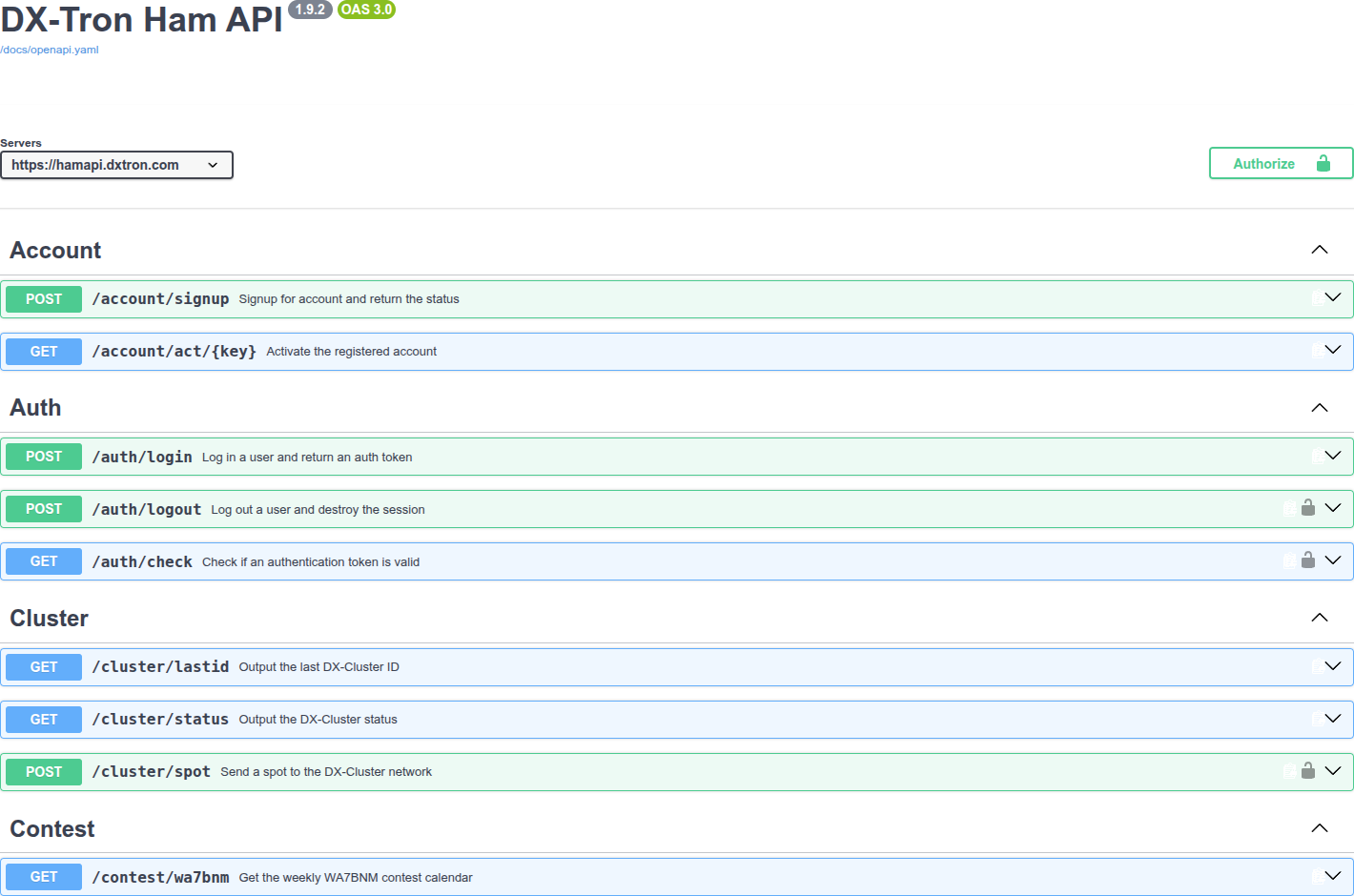Expand /auth/check using its chevron
Screen dimensions: 1354x896
pyautogui.click(x=1333, y=560)
